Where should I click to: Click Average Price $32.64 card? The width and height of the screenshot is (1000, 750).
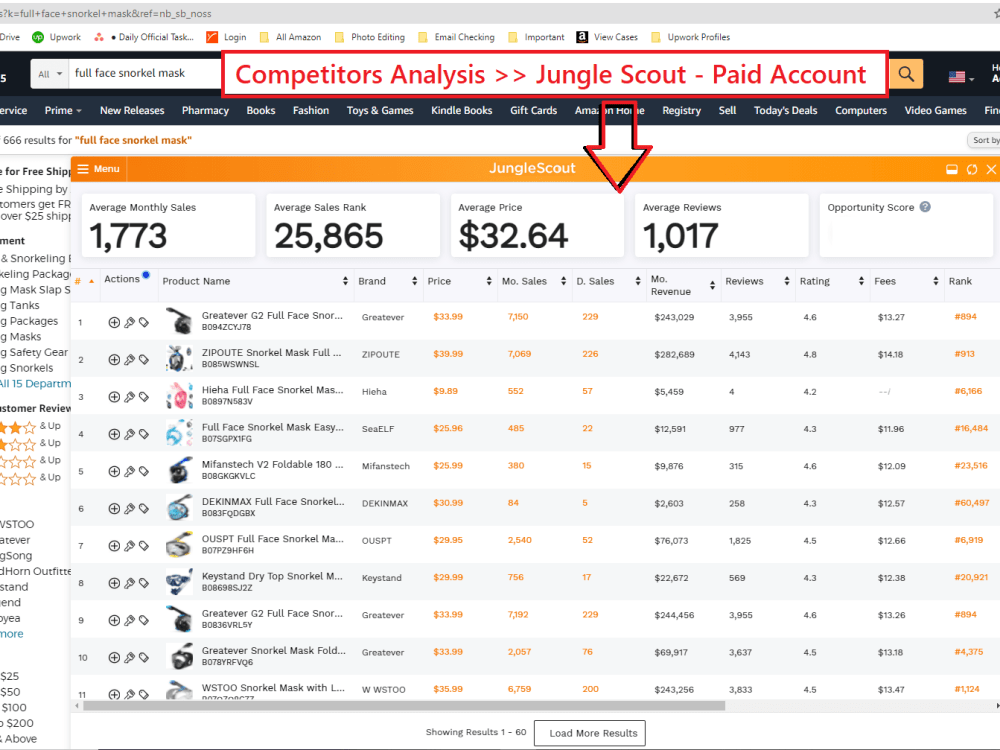pos(538,226)
